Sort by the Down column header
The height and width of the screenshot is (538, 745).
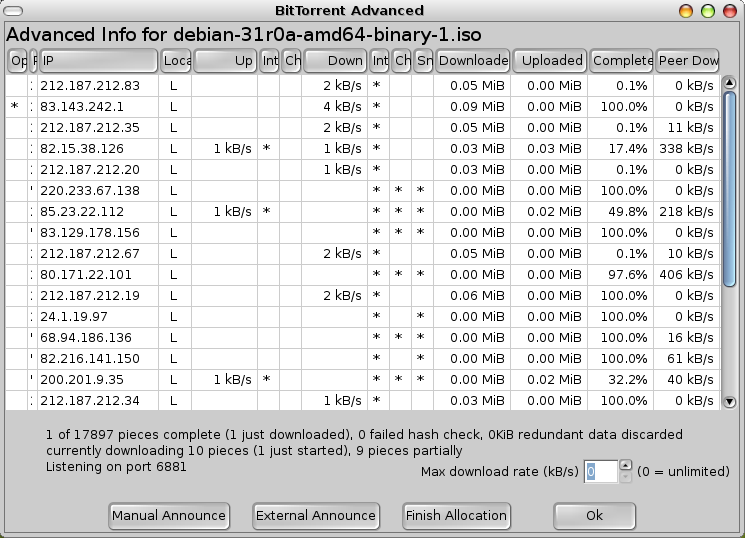pyautogui.click(x=335, y=61)
